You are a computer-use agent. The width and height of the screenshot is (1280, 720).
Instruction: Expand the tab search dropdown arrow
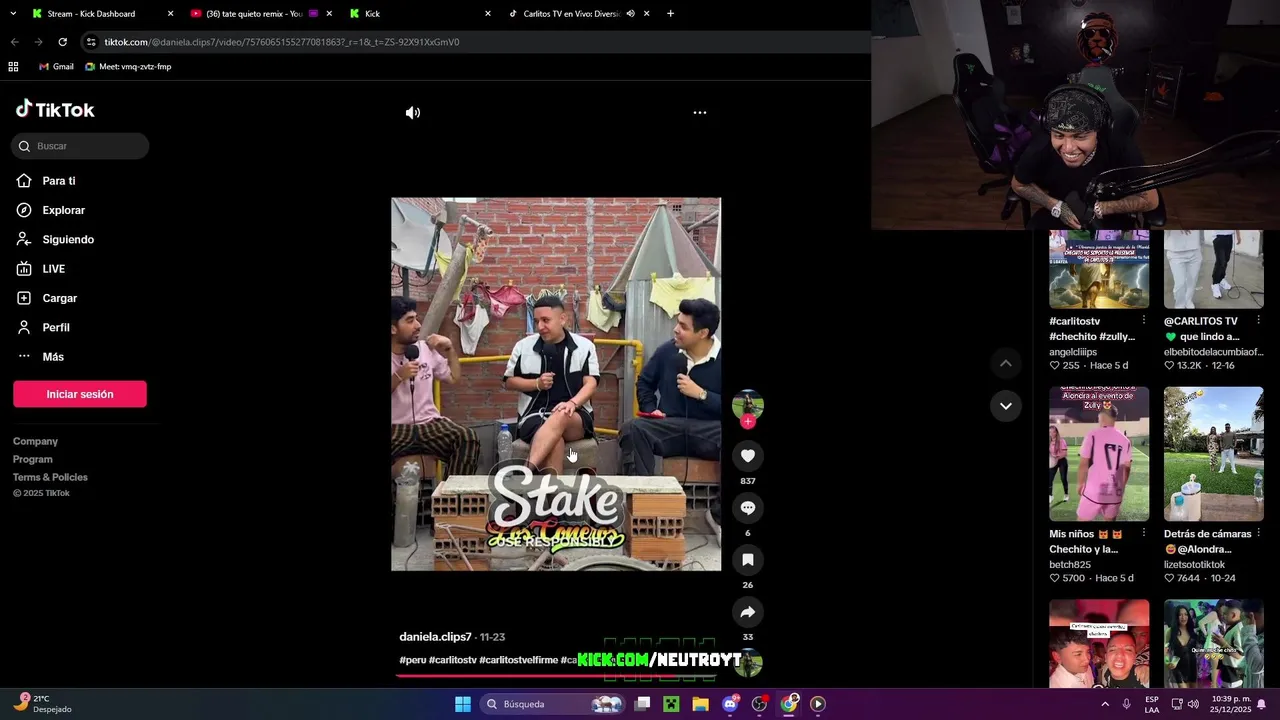click(x=13, y=14)
